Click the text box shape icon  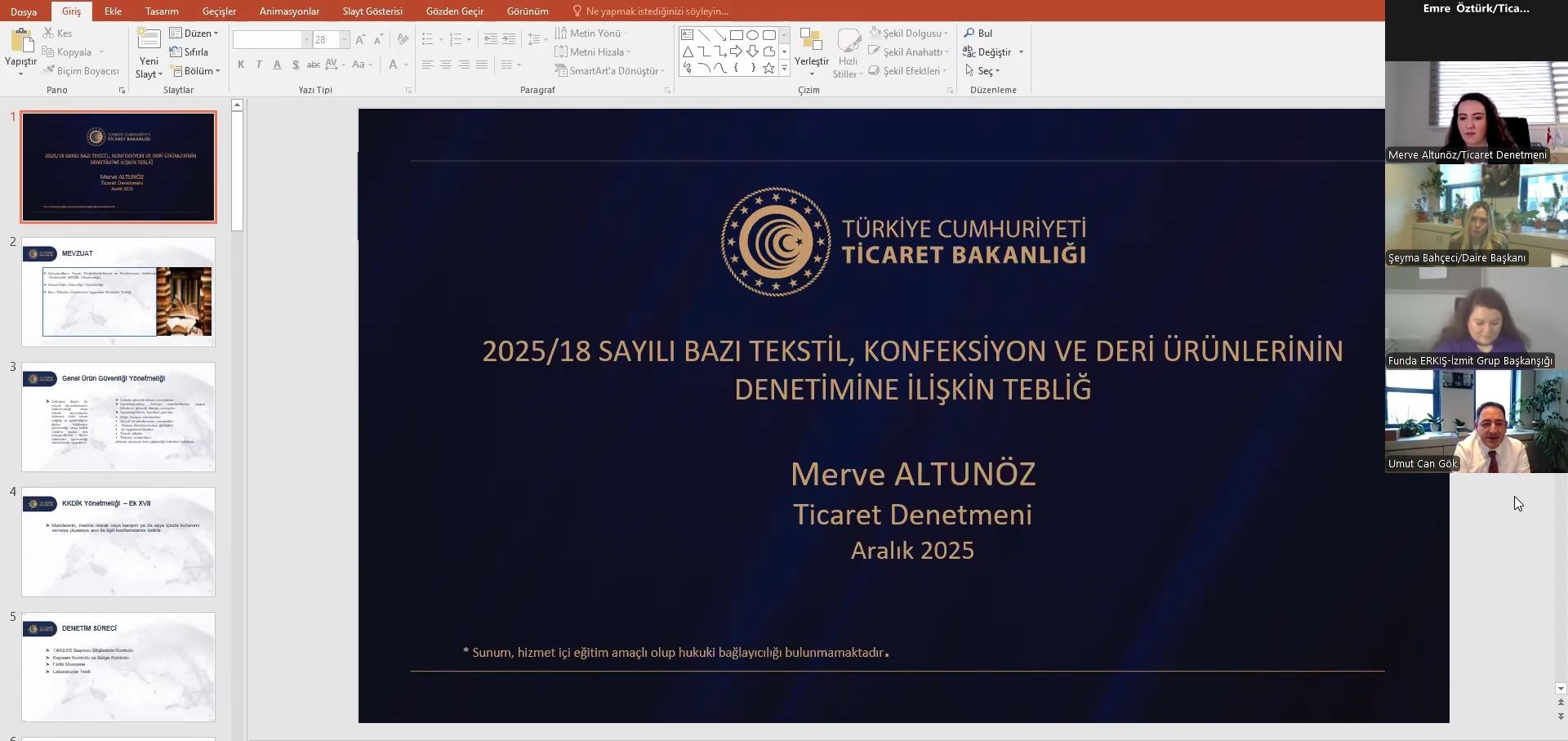pyautogui.click(x=688, y=35)
